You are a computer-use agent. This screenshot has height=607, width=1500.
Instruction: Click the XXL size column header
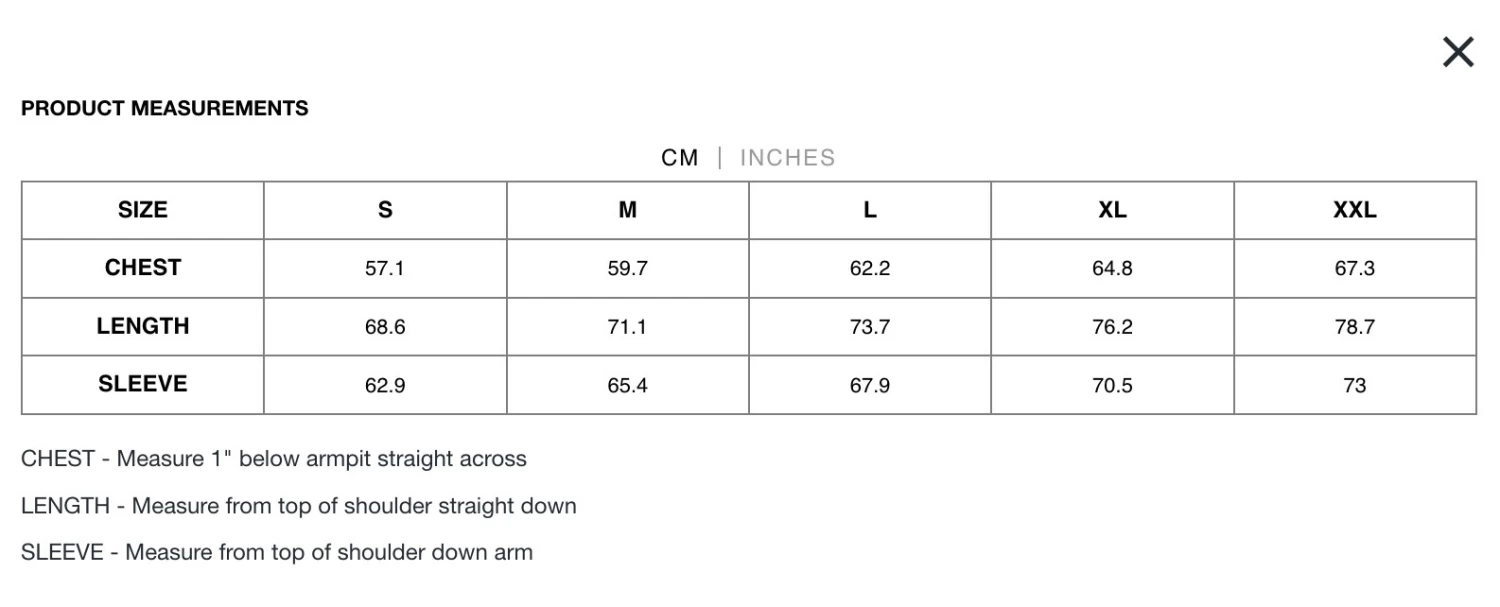coord(1355,210)
